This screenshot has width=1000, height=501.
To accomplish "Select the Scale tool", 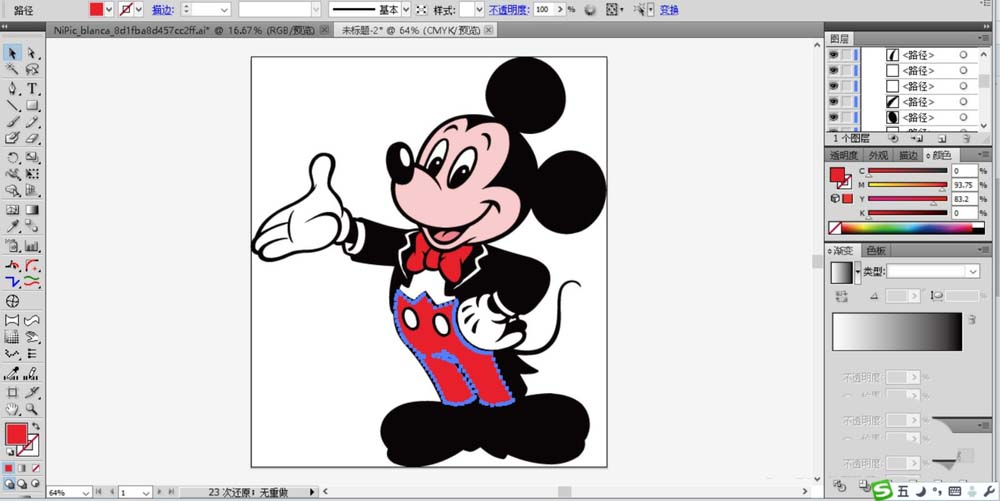I will 32,157.
